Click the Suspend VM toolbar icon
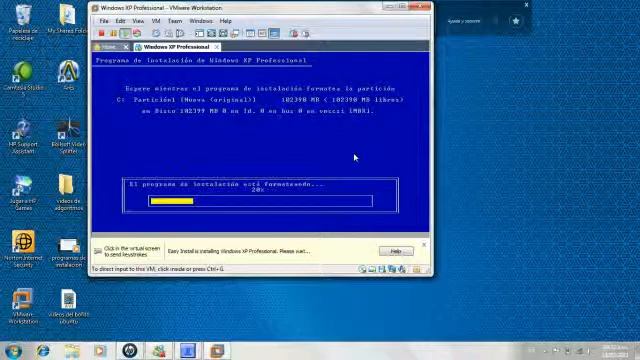The image size is (640, 360). pyautogui.click(x=113, y=33)
